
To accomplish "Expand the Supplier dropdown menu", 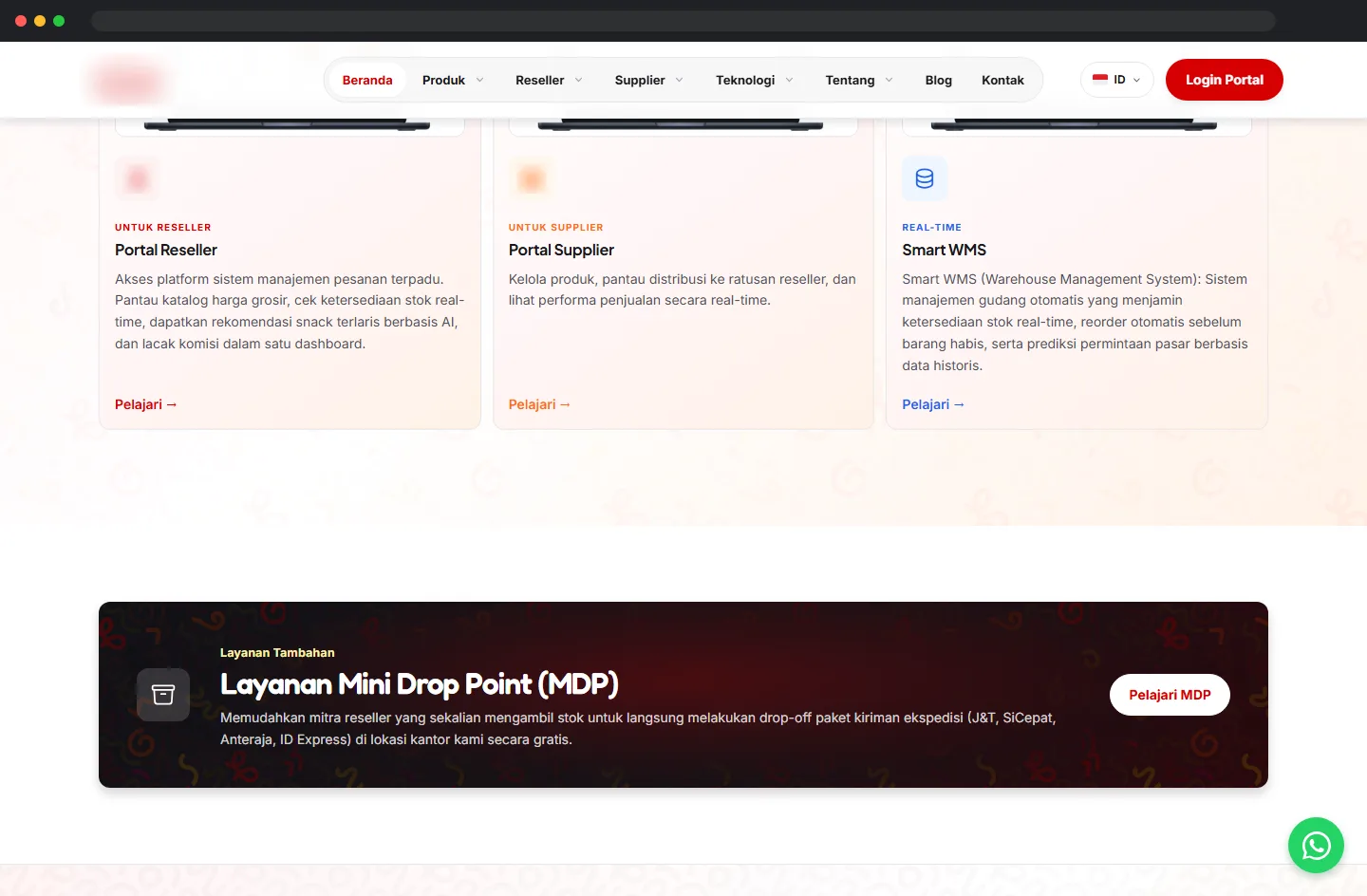I will [648, 80].
